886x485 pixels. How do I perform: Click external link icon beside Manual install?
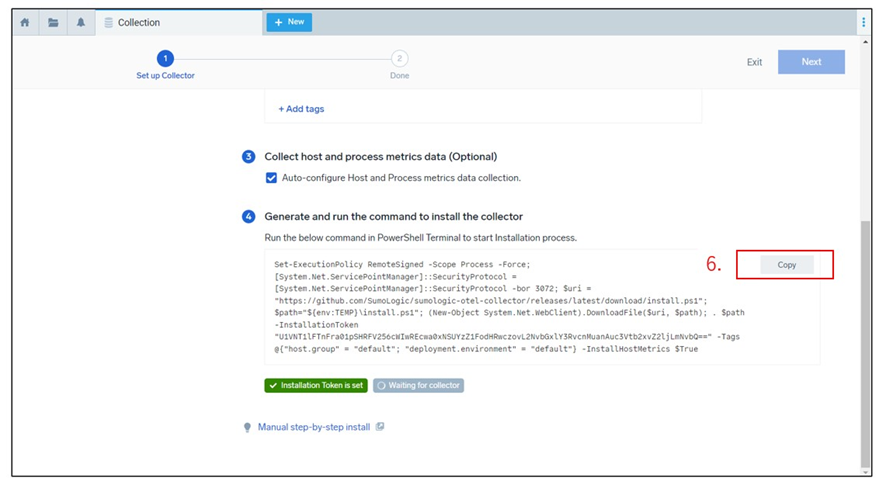pos(380,427)
